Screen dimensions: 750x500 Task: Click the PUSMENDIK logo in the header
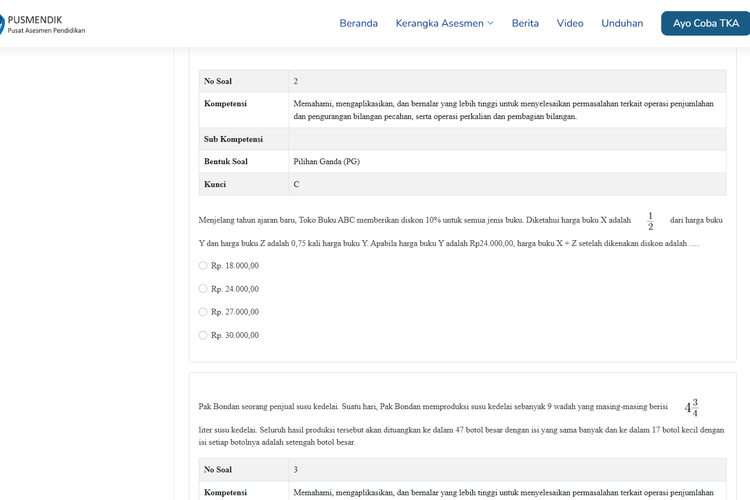tap(42, 23)
